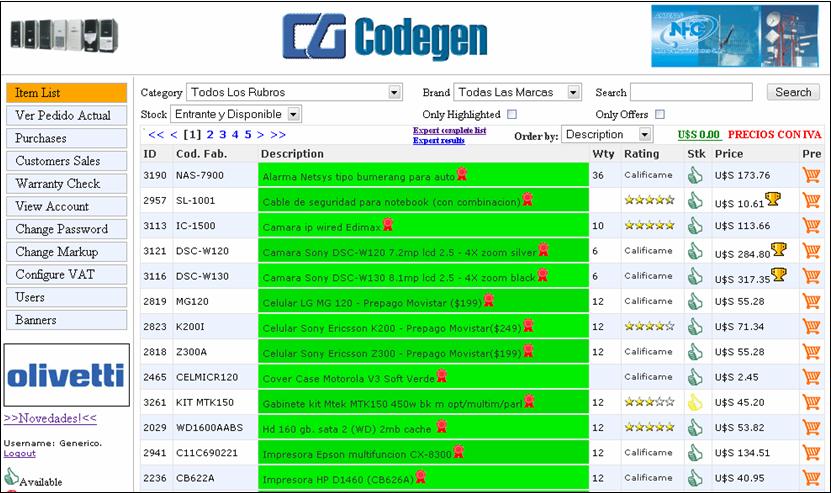Click description Impresora HP D1460 (CB626A)
831x493 pixels.
338,480
